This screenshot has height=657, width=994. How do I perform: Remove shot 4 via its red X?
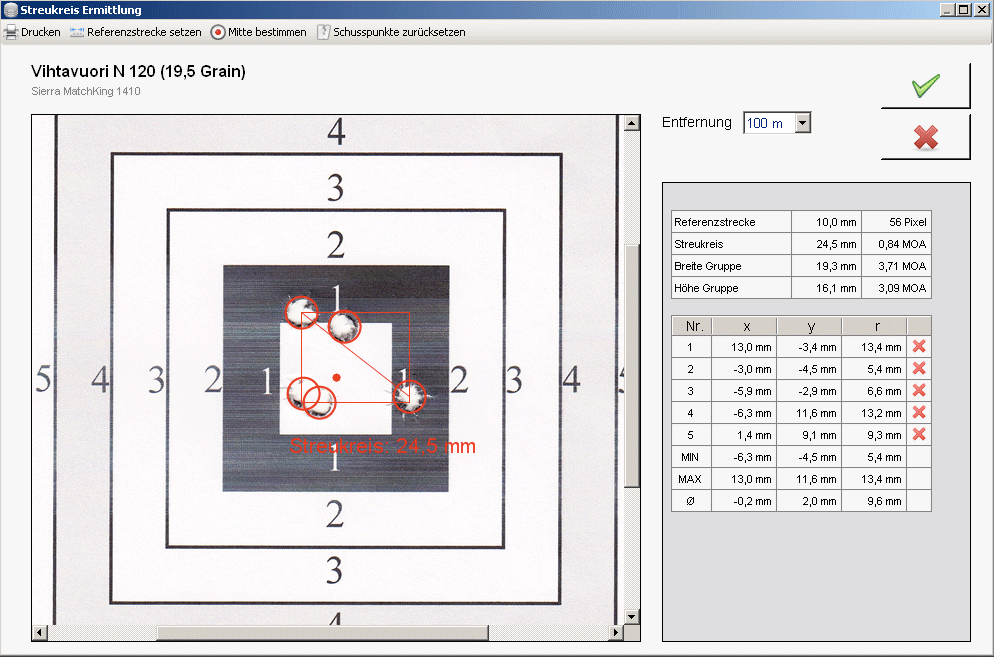[919, 412]
